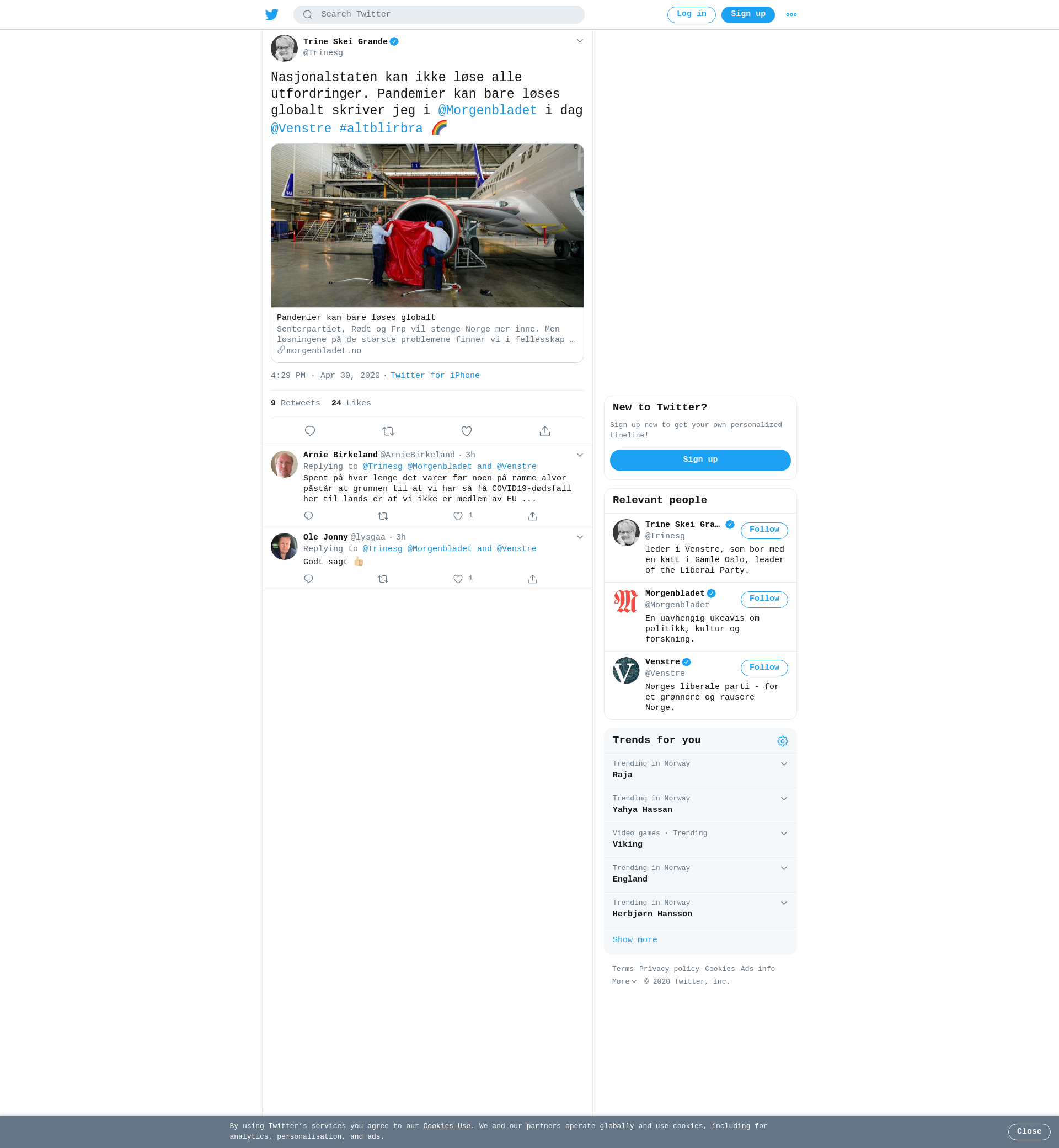Like Ole Jonny's reply
This screenshot has height=1148, width=1059.
458,579
